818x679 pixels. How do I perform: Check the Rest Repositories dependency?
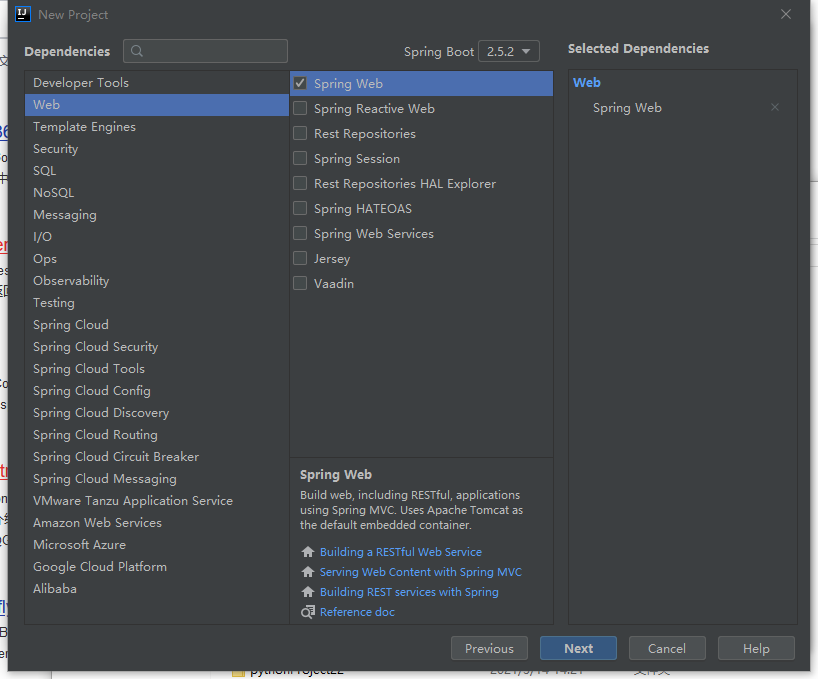pos(300,133)
